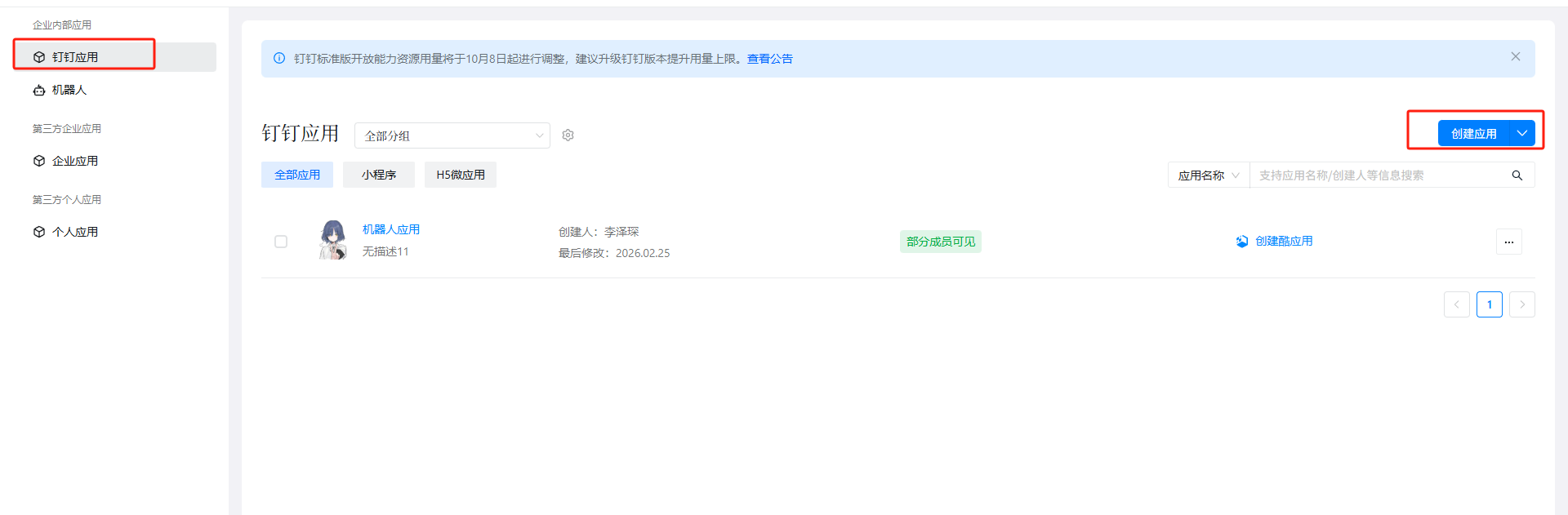1568x515 pixels.
Task: Click the settings gear beside group dropdown
Action: click(568, 135)
